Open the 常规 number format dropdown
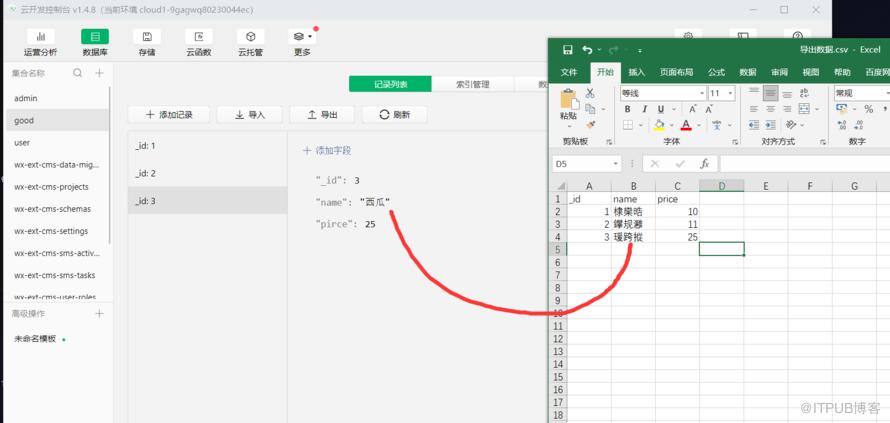 click(887, 93)
